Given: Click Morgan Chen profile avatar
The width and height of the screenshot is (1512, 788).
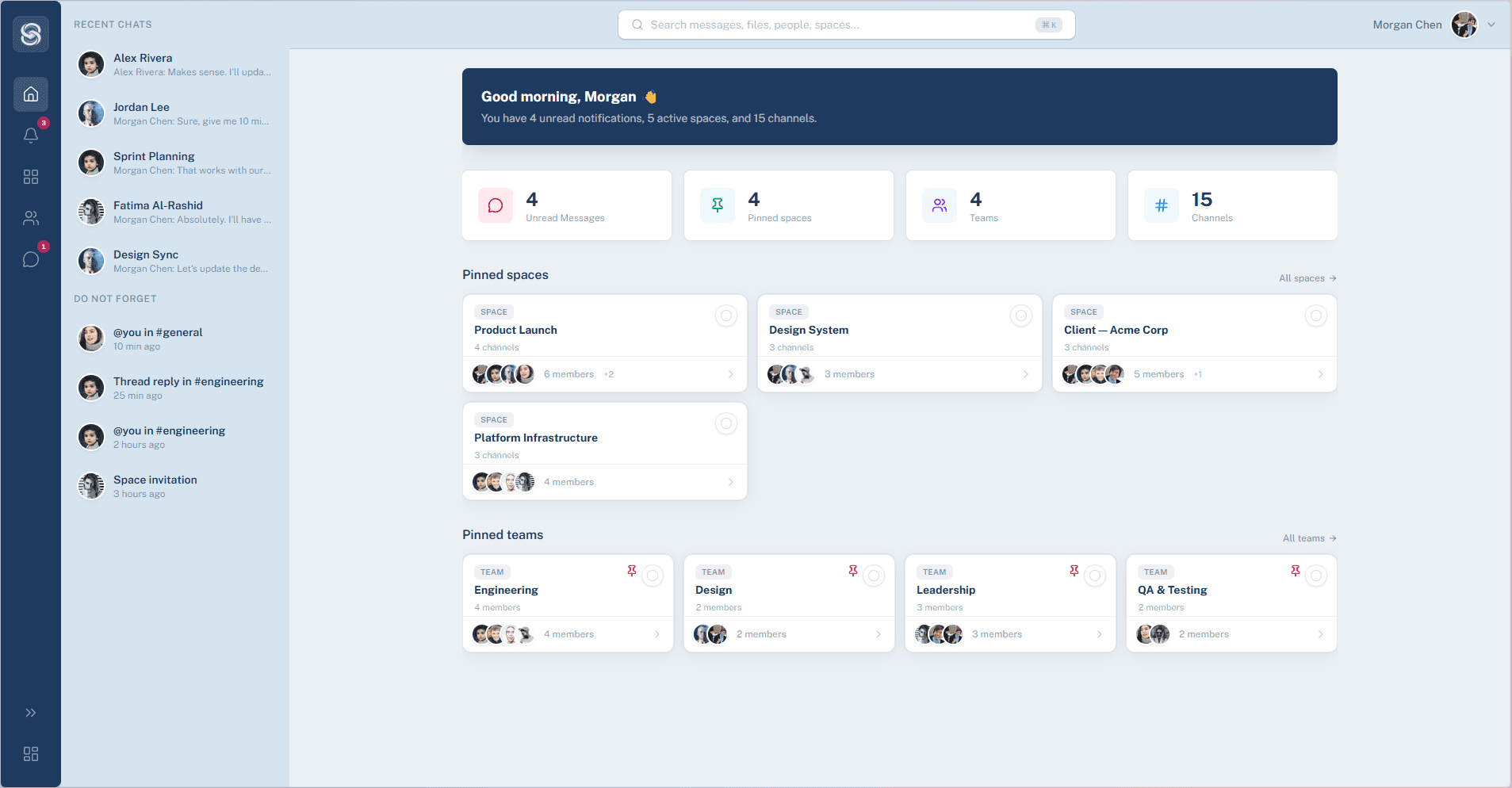Looking at the screenshot, I should 1464,25.
